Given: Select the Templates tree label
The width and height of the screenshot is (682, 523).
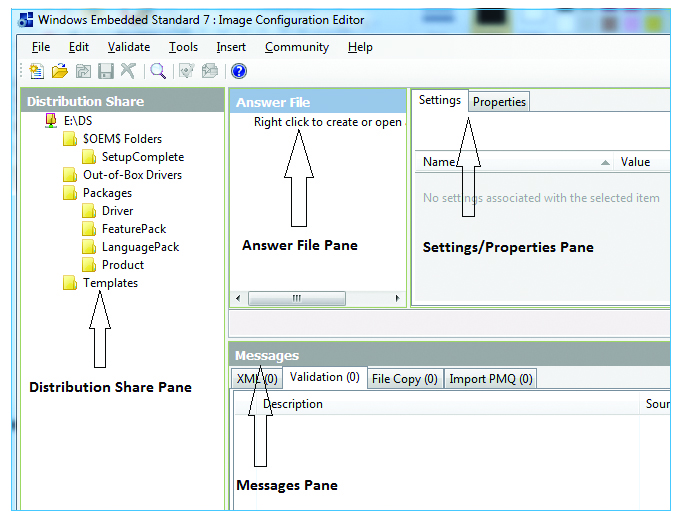Looking at the screenshot, I should pyautogui.click(x=110, y=283).
